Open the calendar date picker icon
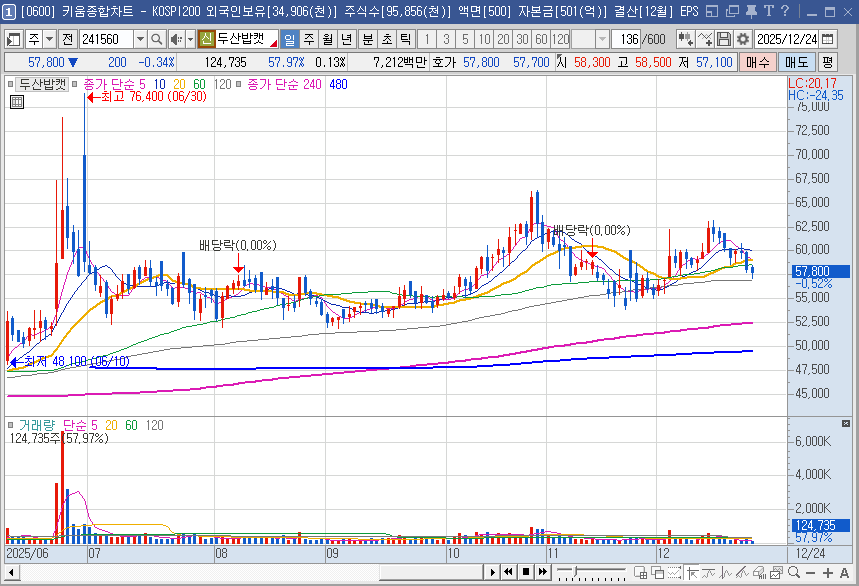The image size is (859, 586). [828, 39]
